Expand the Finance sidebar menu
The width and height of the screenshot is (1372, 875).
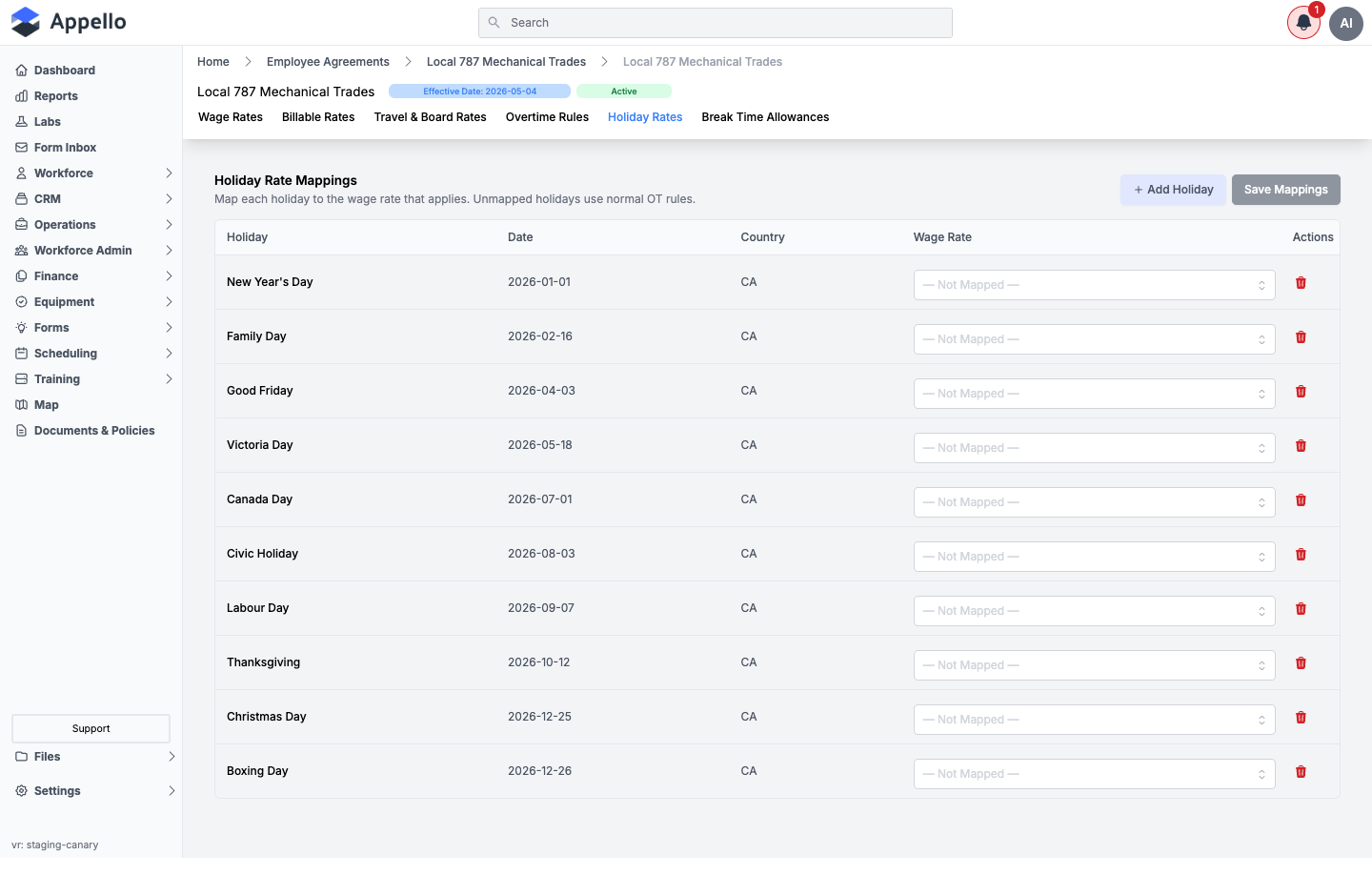(91, 276)
